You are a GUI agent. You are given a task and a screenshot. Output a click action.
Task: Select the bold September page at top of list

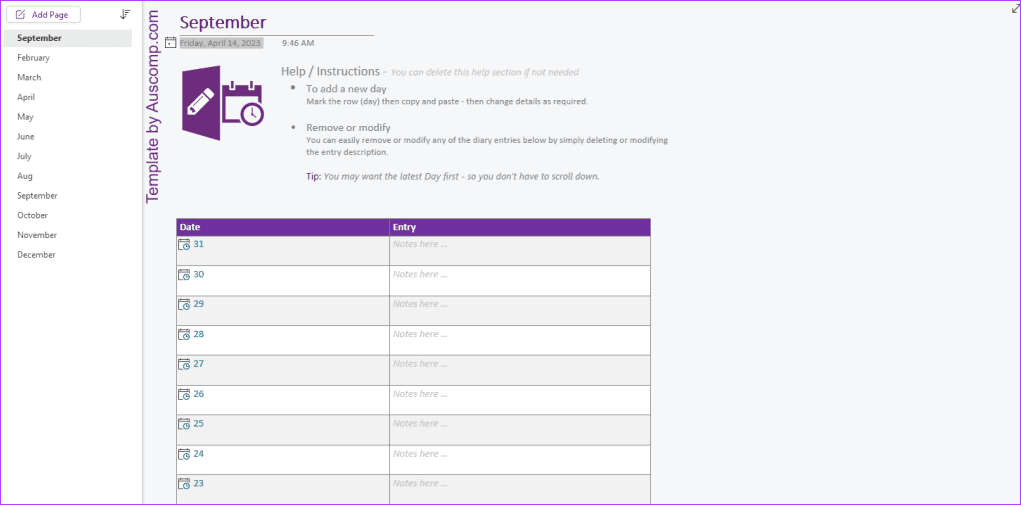(x=68, y=38)
